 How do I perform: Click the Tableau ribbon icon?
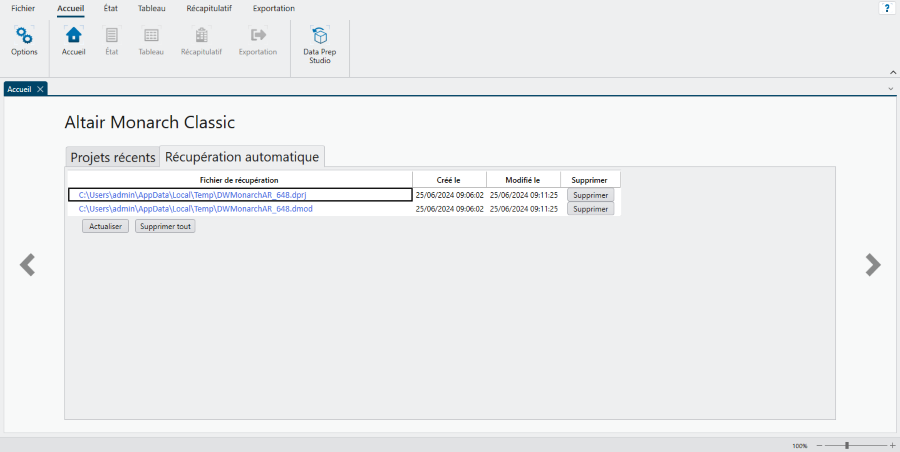coord(151,36)
